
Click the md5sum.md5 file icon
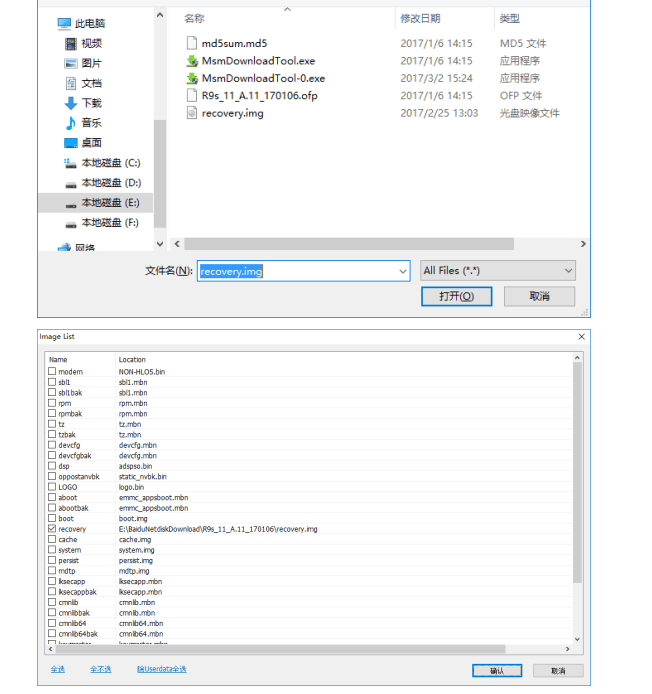pos(193,43)
